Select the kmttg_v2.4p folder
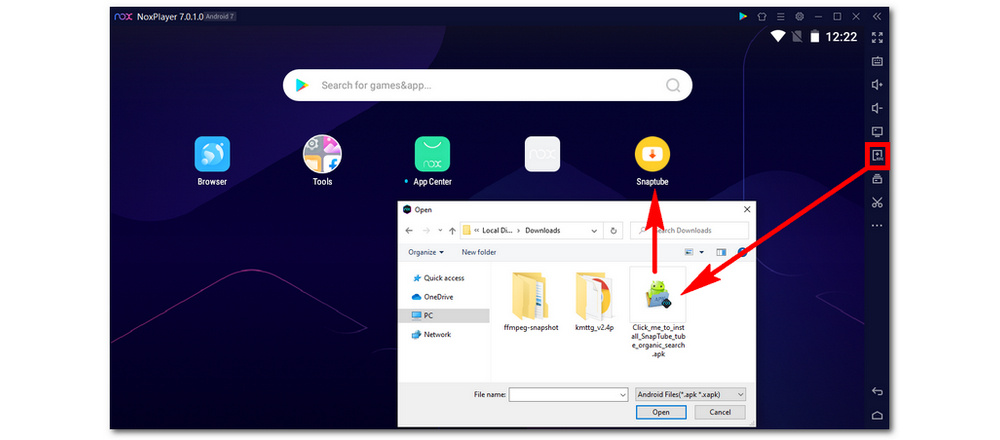 click(x=594, y=301)
